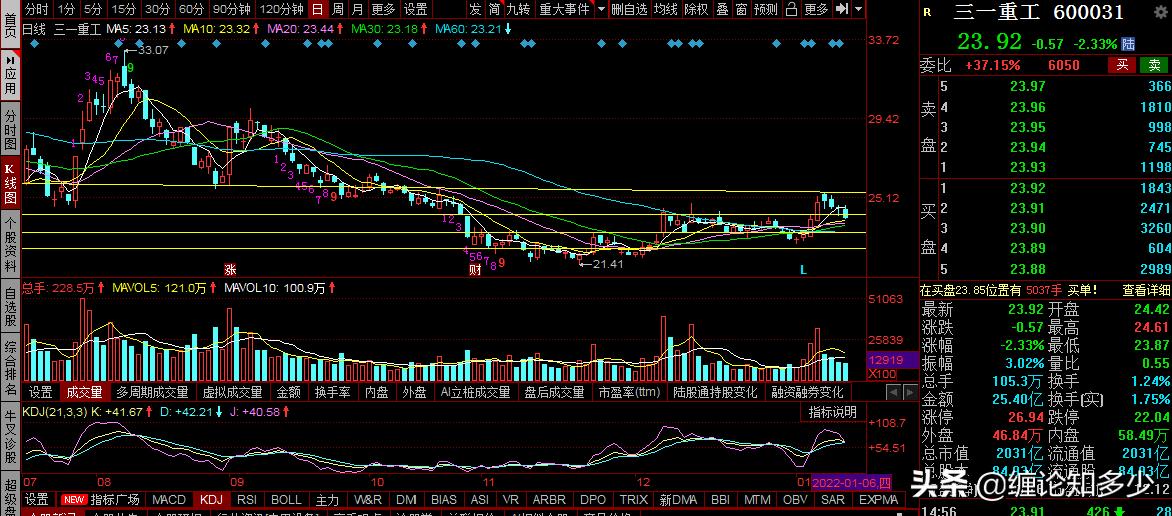Expand the 应用 sidebar arrow entry
The height and width of the screenshot is (516, 1172).
[10, 77]
